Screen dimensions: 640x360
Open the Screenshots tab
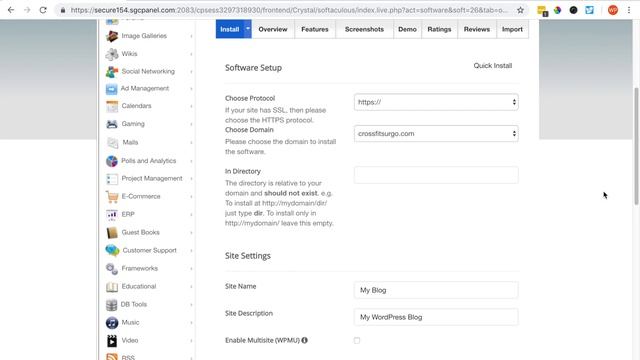point(364,29)
